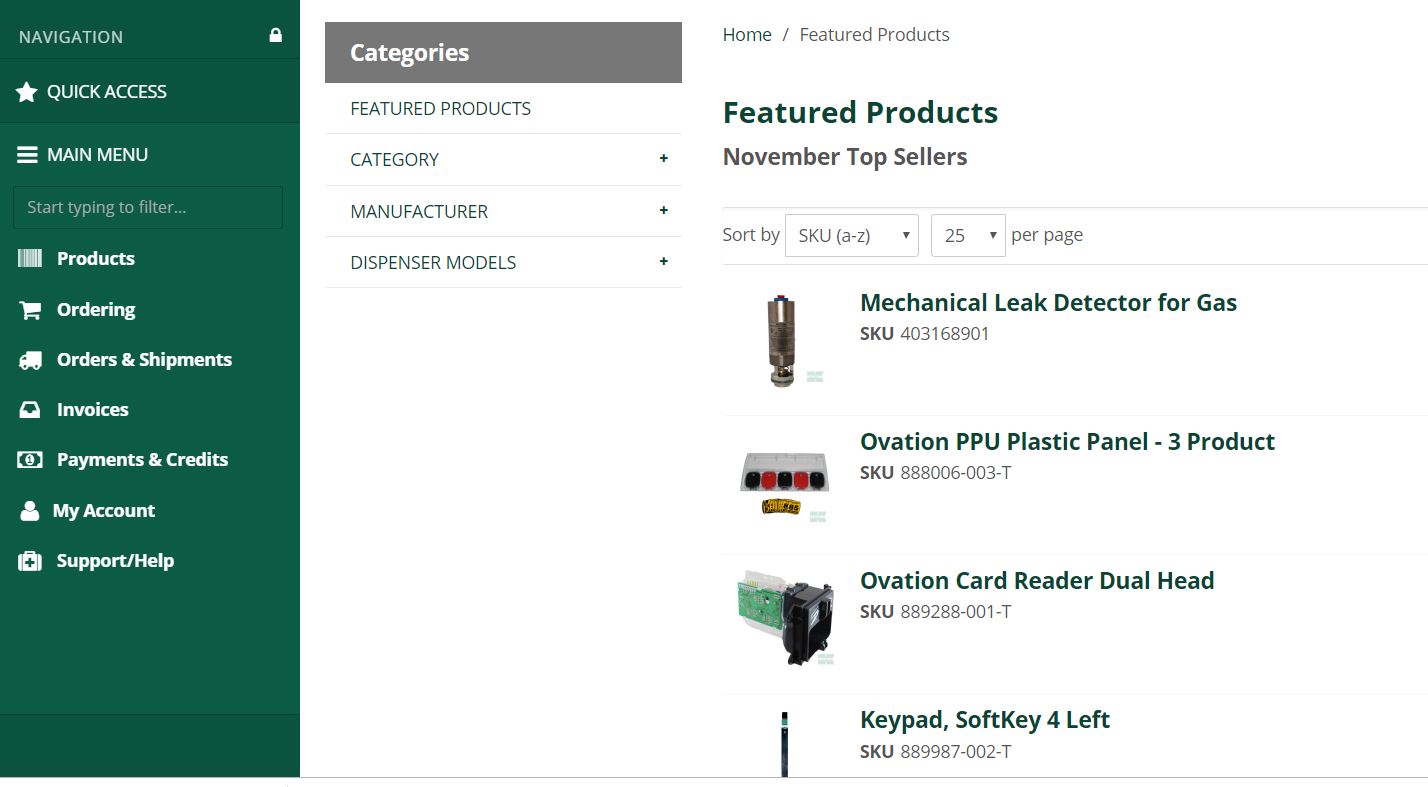Open My Account page
This screenshot has width=1428, height=787.
tap(104, 511)
